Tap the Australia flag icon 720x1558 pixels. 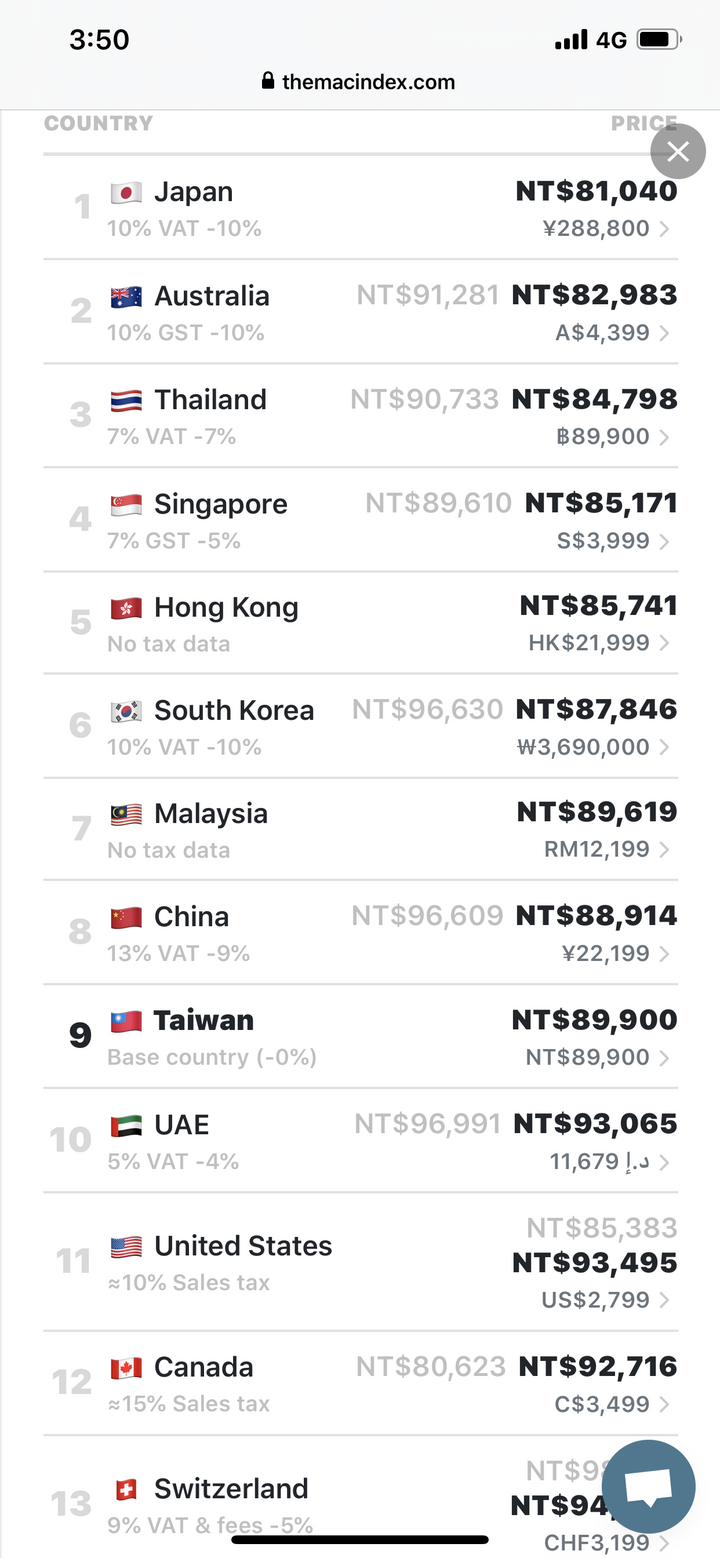click(126, 297)
